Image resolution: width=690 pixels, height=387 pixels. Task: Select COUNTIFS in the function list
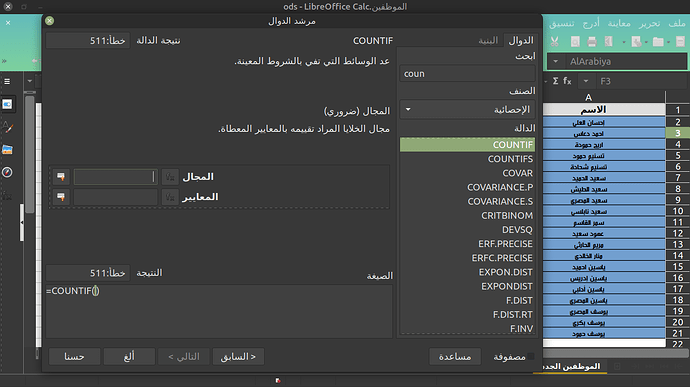(467, 159)
